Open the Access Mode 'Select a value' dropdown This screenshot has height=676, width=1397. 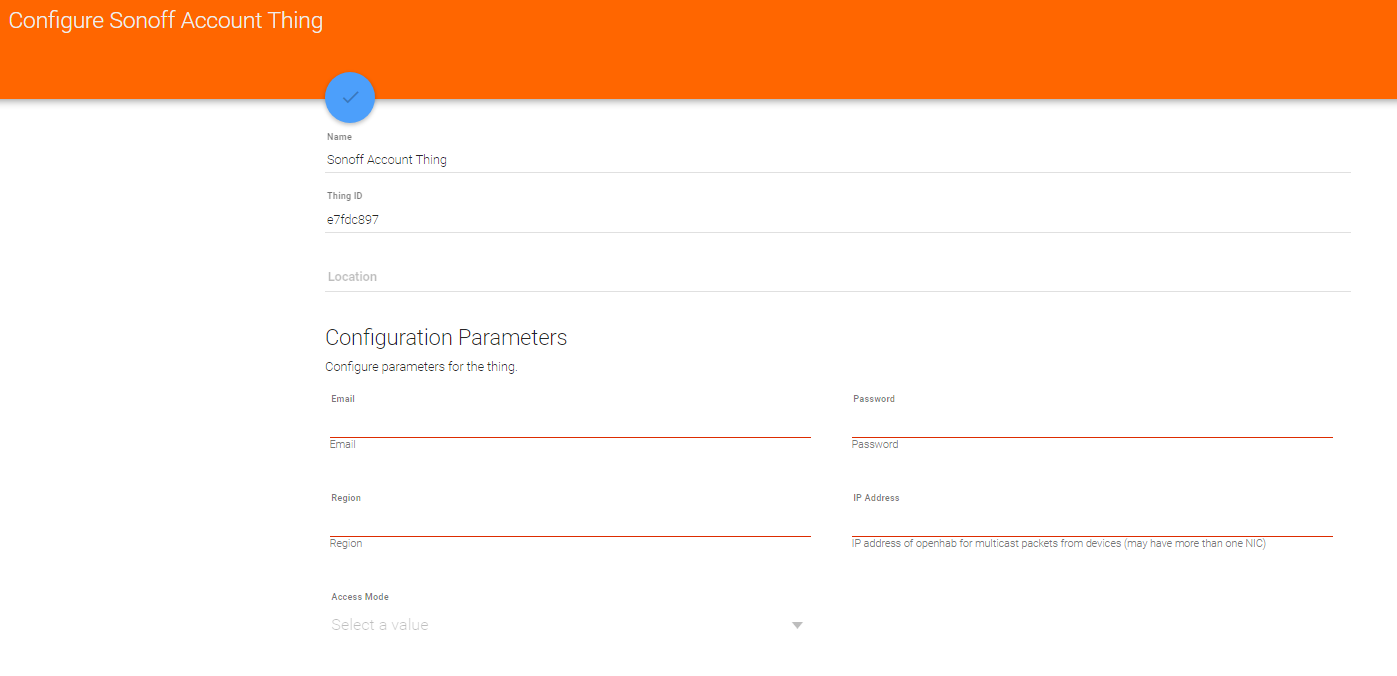pos(568,625)
